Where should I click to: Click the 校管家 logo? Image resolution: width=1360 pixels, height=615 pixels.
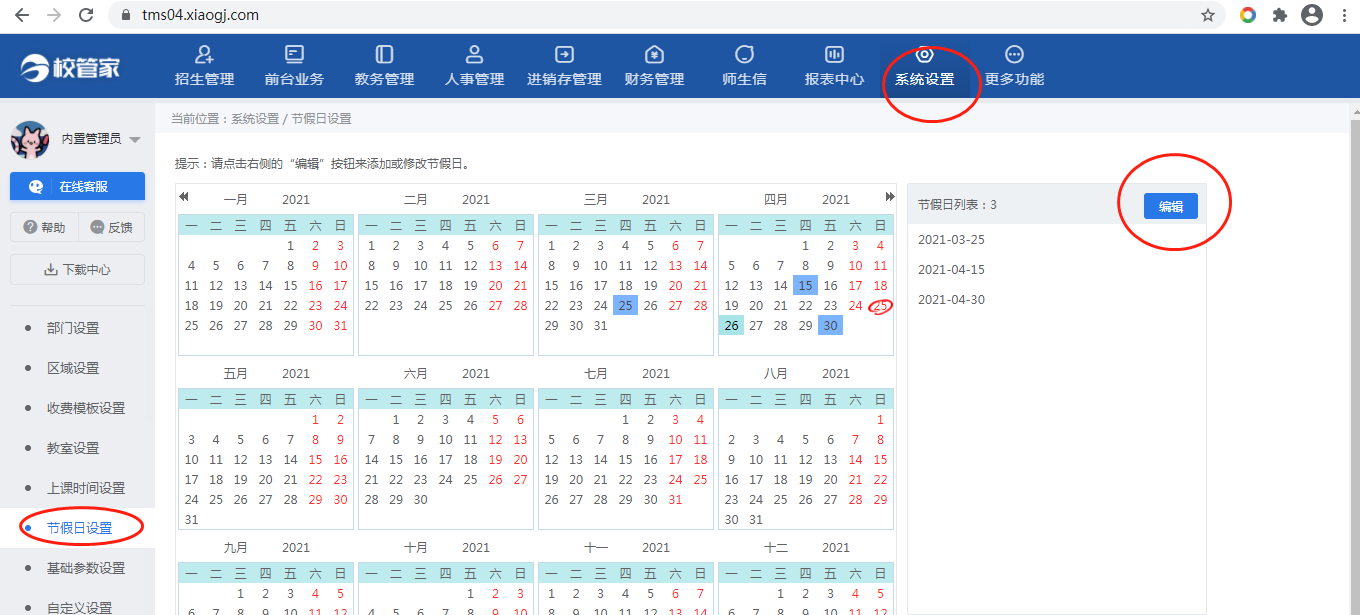point(70,67)
